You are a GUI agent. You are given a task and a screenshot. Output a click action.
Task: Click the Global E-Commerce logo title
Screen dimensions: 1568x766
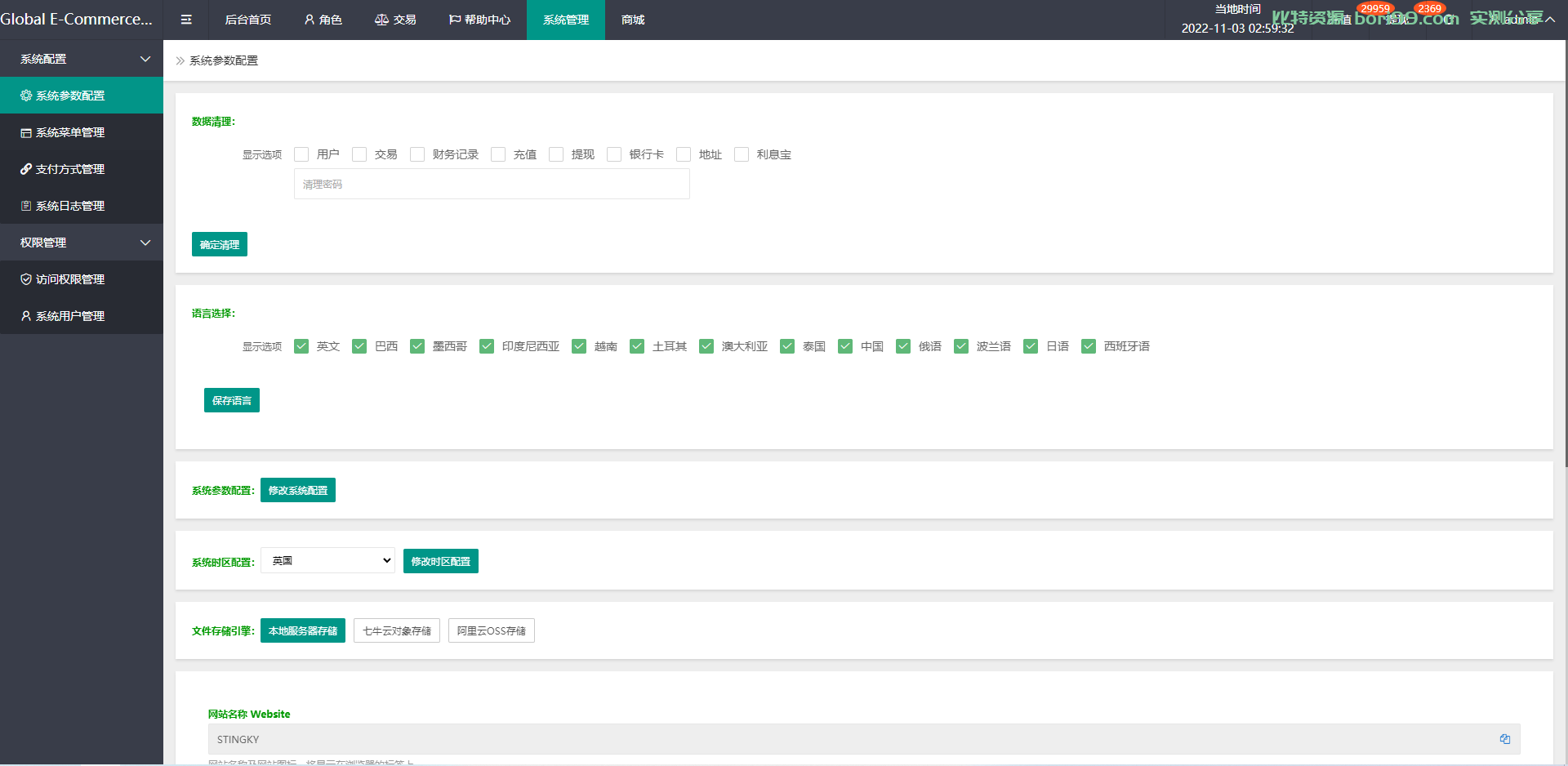pyautogui.click(x=77, y=19)
